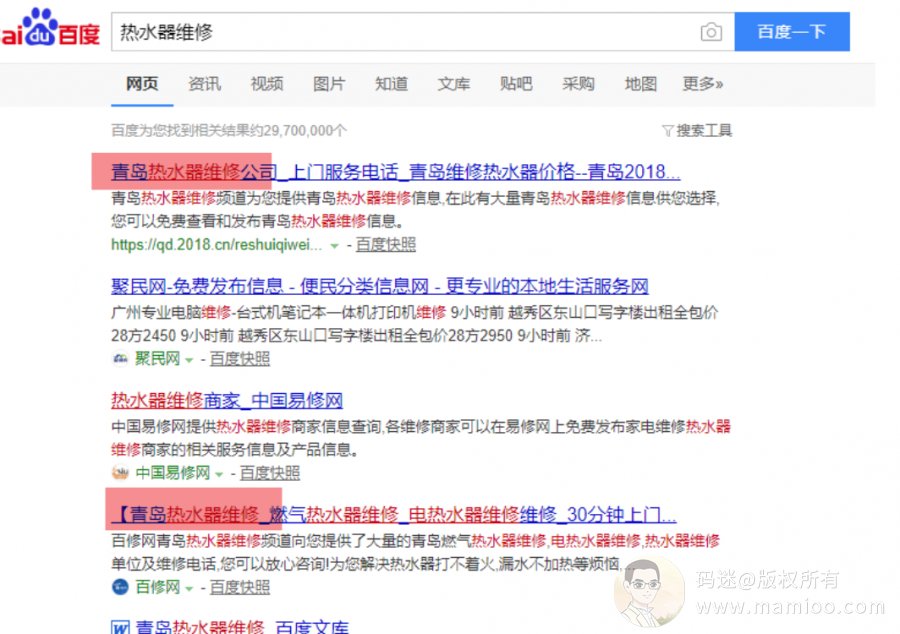Click the 百度文库 W icon

tap(120, 628)
